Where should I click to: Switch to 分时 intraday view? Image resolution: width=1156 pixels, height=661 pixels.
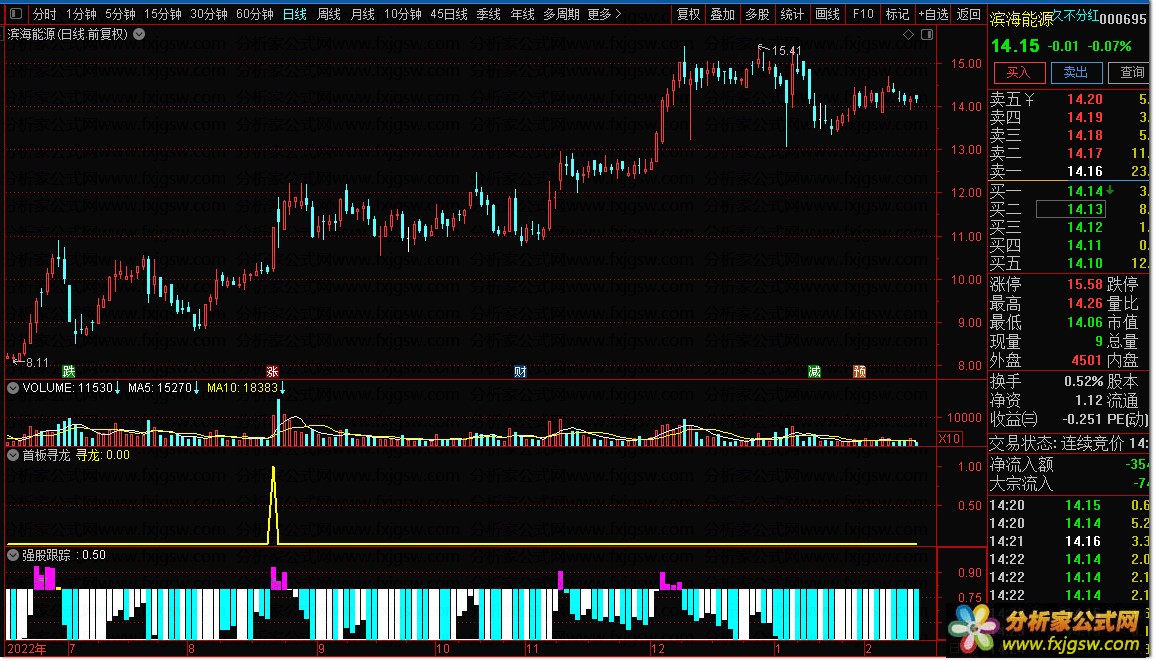tap(44, 14)
